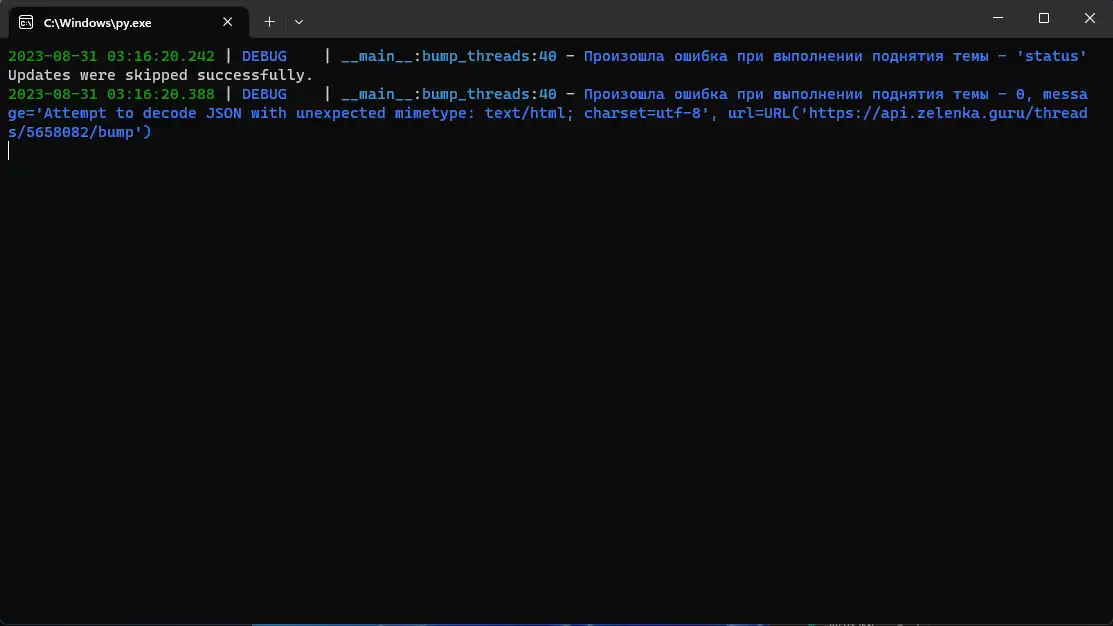Click the 'Updates were skipped successfully.' line
This screenshot has width=1113, height=626.
coord(160,75)
